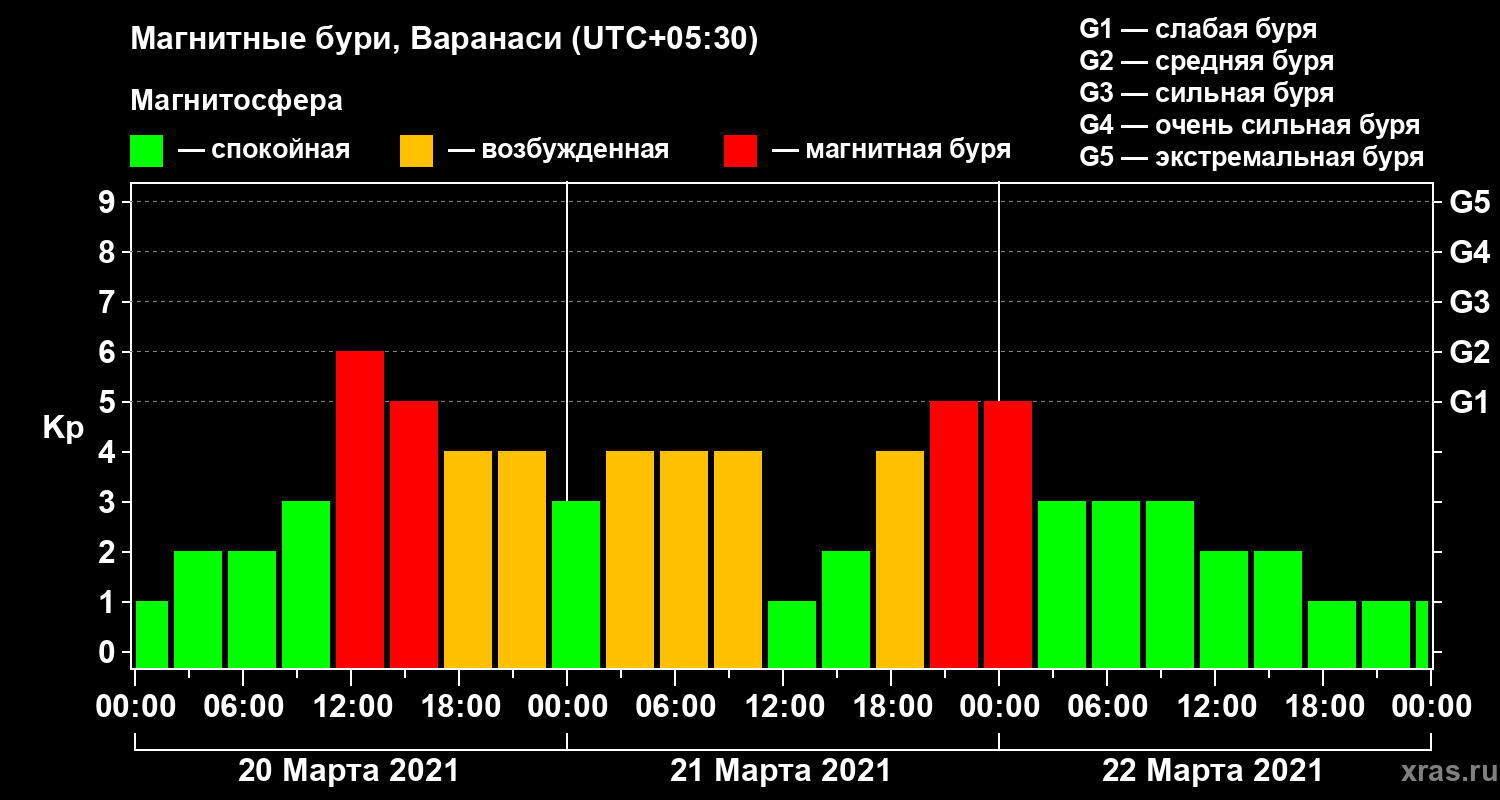1500x800 pixels.
Task: Click the '18:00' time label for 22 Марта
Action: point(1324,706)
